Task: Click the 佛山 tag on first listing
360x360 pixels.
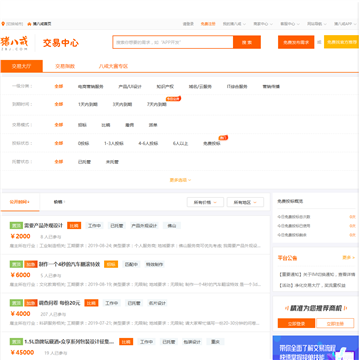Action: (172, 226)
